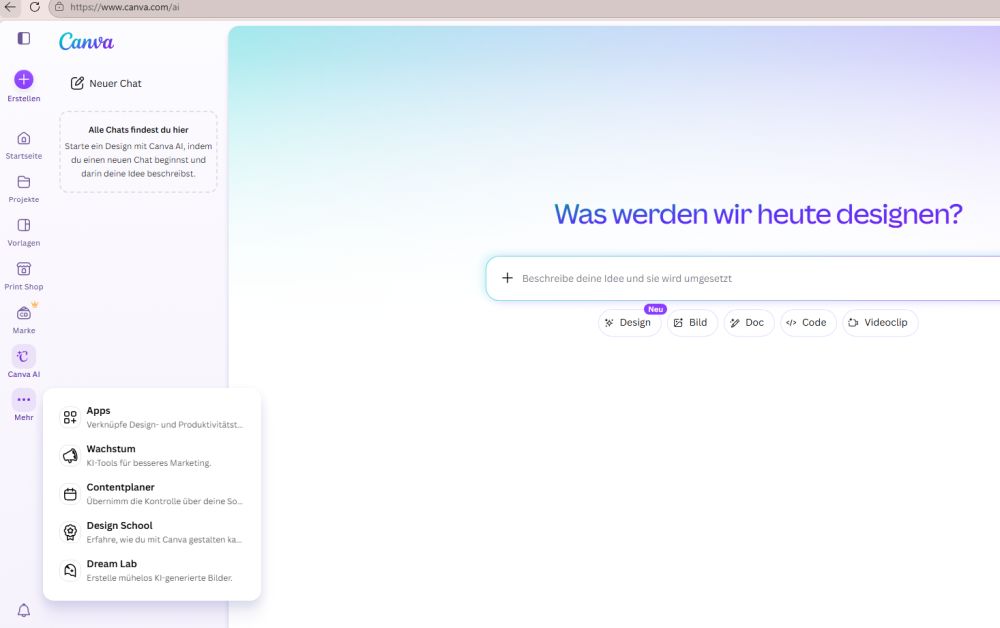Screen dimensions: 1000x628
Task: Select the Doc chip below the prompt
Action: (x=749, y=323)
